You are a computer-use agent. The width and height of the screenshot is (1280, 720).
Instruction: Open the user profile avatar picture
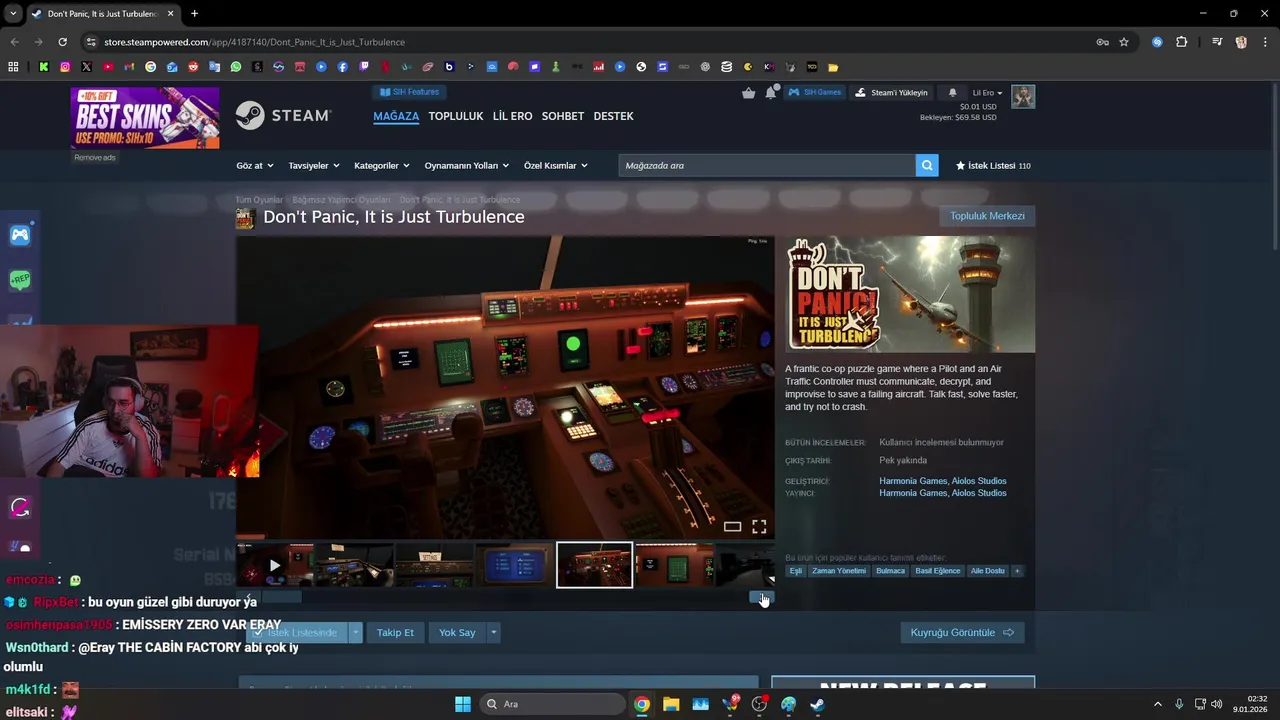[1023, 96]
